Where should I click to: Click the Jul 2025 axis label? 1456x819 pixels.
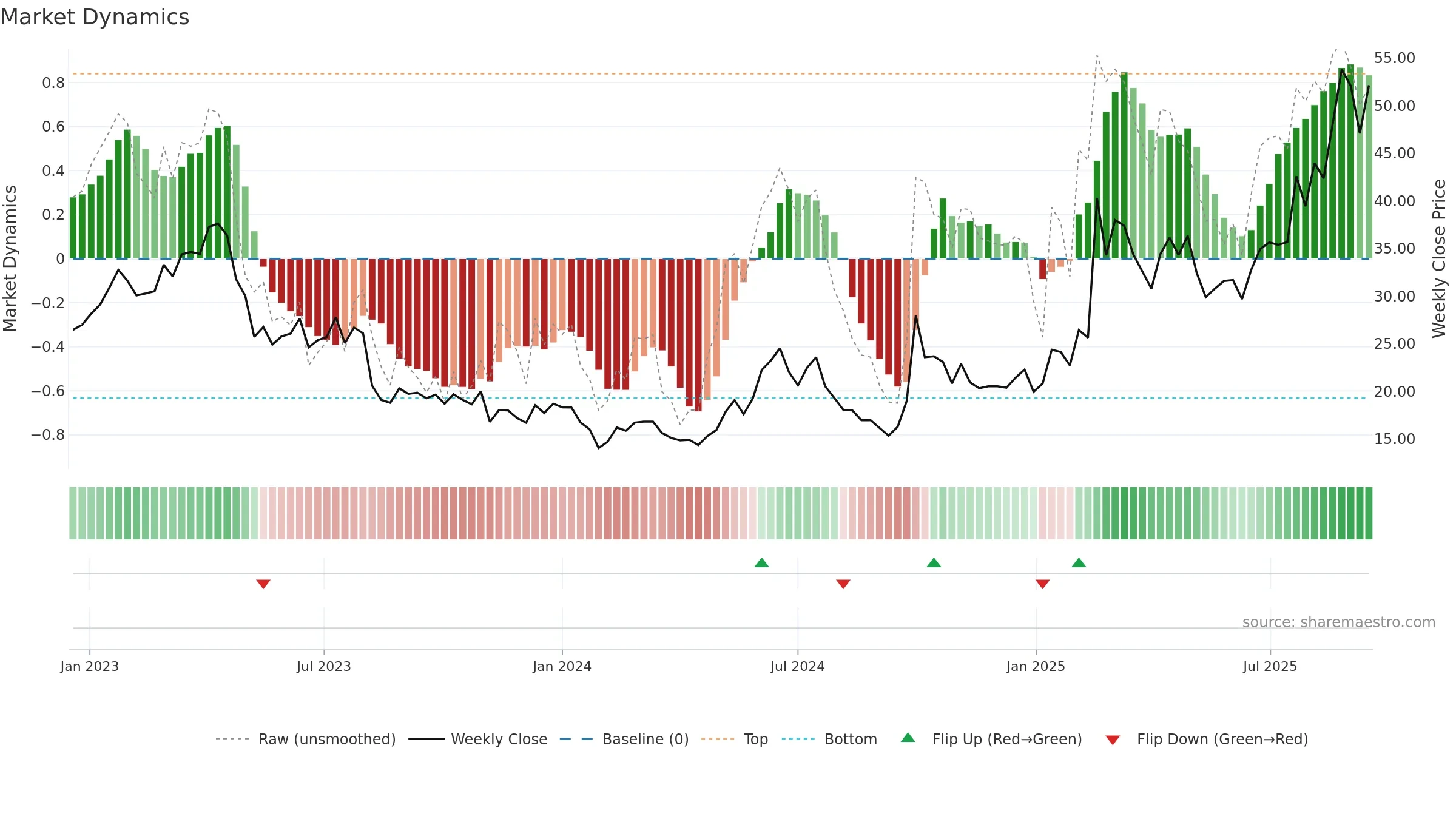coord(1270,666)
